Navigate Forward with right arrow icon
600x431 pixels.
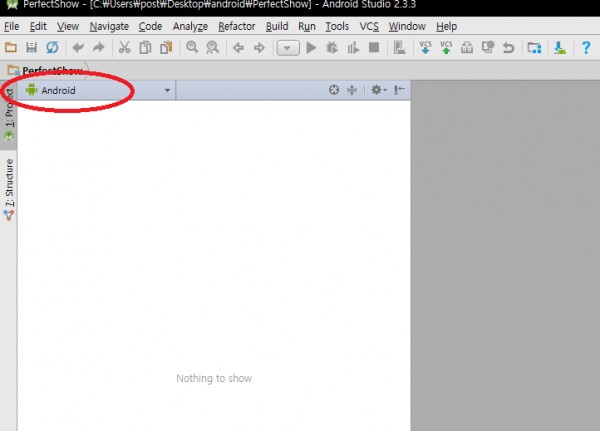pos(259,48)
